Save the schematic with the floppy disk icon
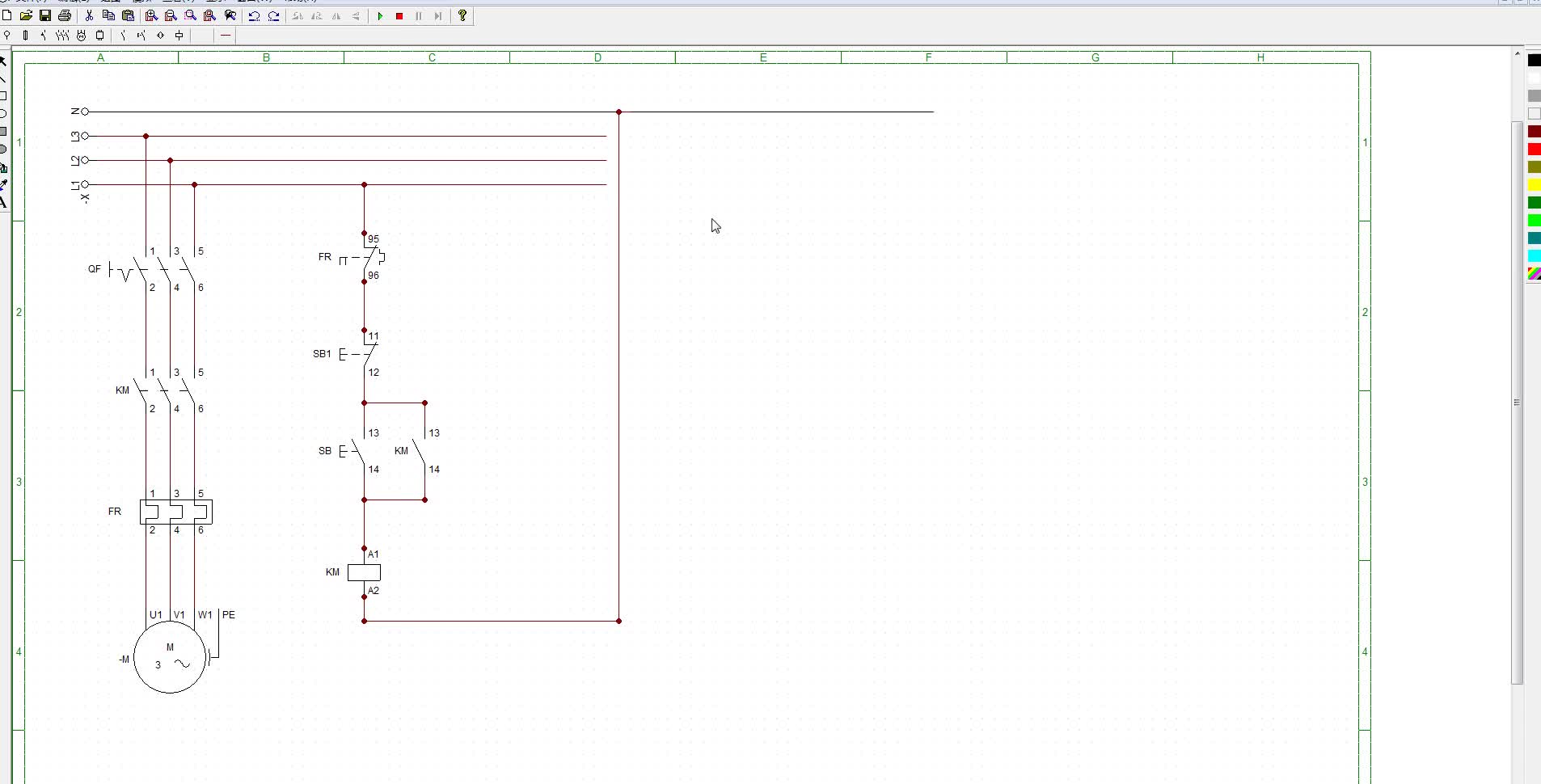Screen dimensions: 1541x784 tap(45, 15)
